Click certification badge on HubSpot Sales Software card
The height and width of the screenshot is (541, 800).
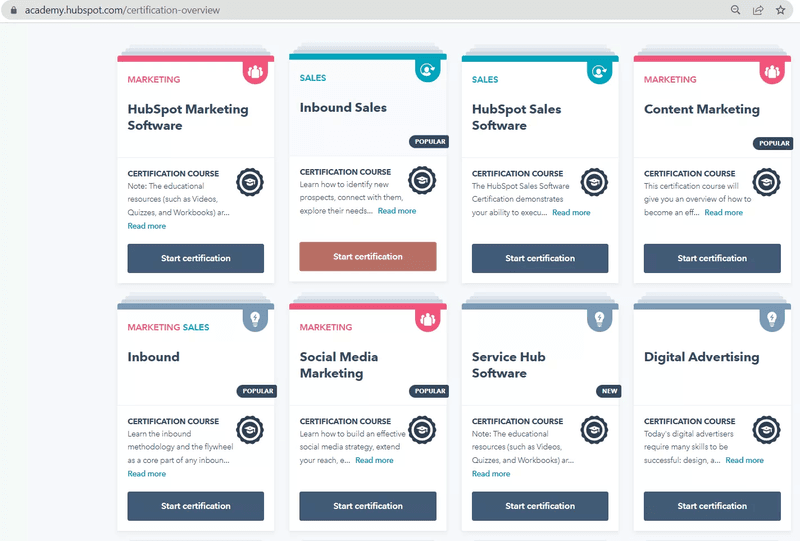pos(594,182)
